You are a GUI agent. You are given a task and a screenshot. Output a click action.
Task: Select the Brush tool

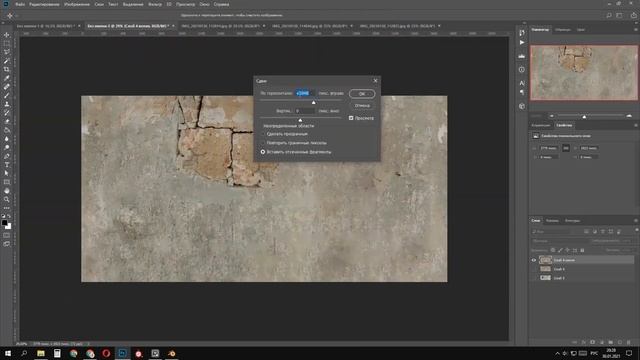pos(7,96)
